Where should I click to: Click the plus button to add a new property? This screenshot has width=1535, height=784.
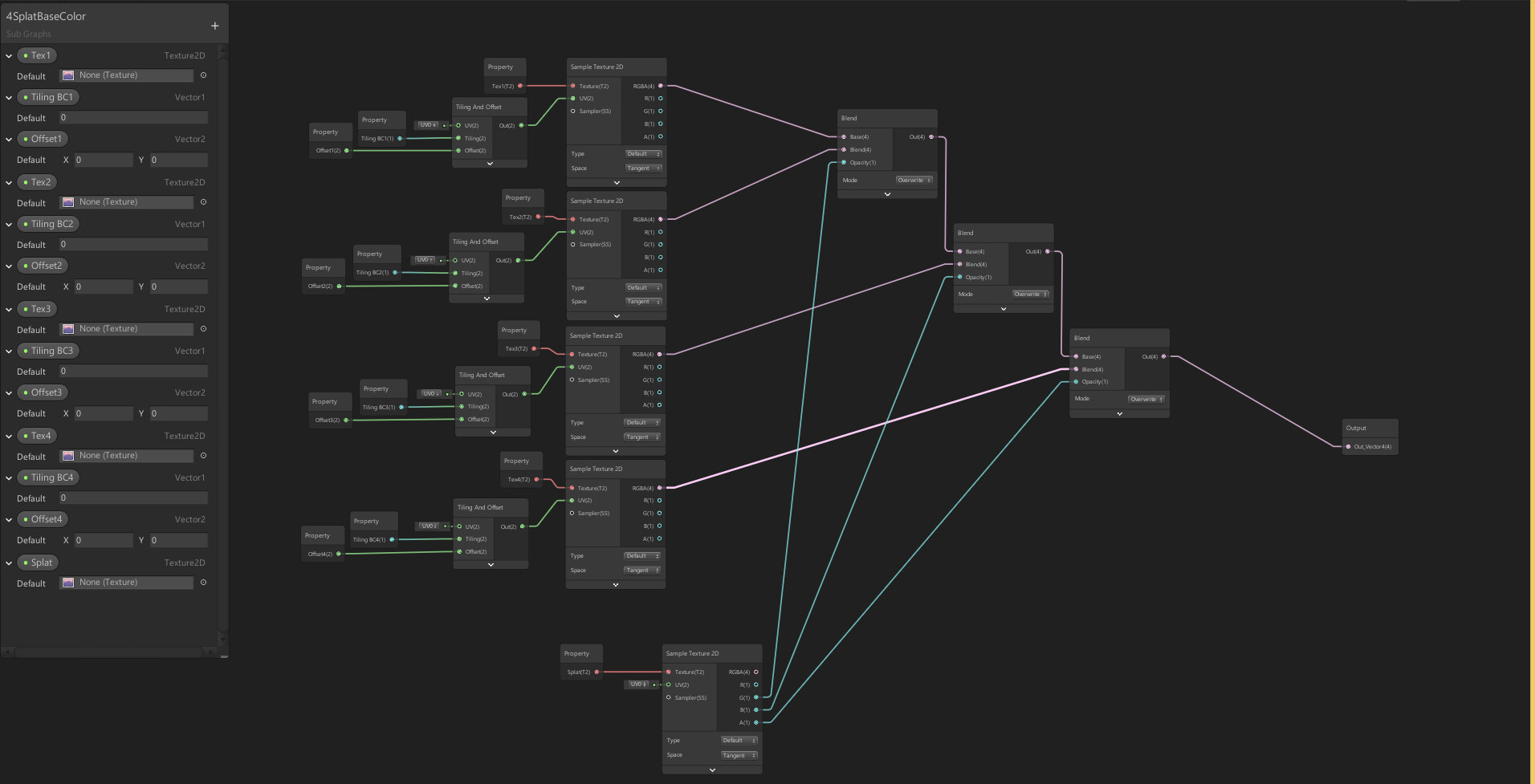[214, 25]
